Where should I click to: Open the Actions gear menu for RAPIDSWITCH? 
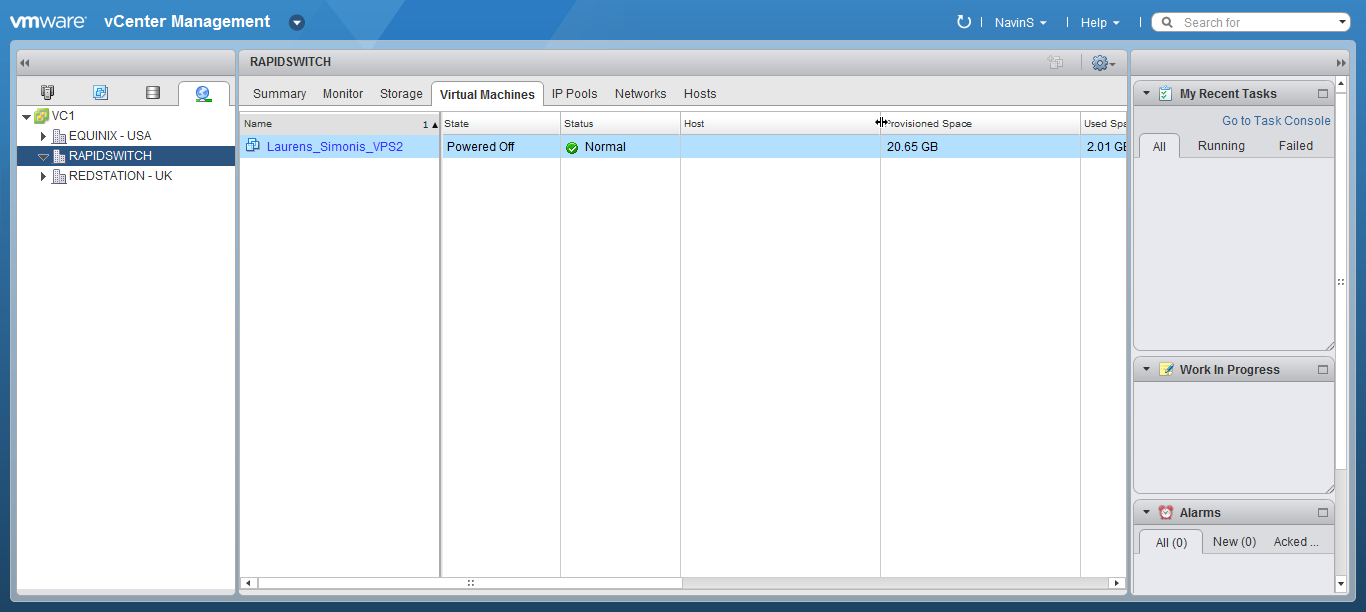[x=1103, y=63]
